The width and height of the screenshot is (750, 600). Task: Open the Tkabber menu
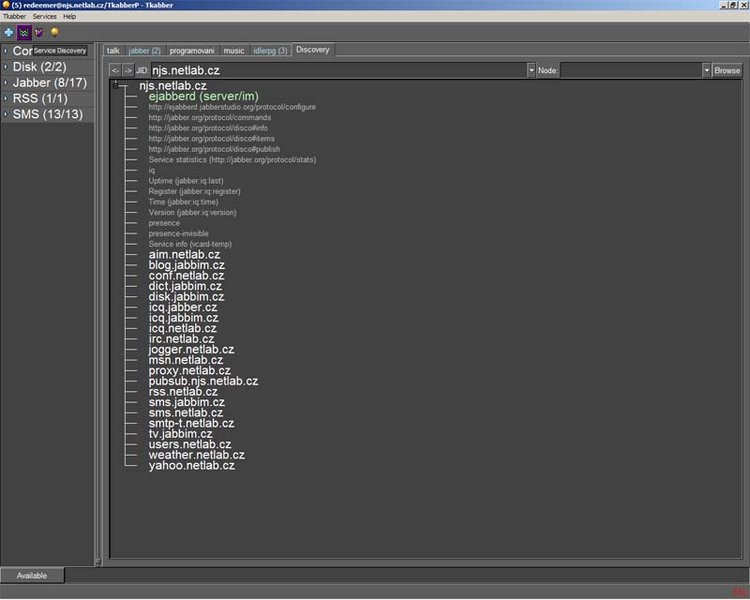point(14,17)
